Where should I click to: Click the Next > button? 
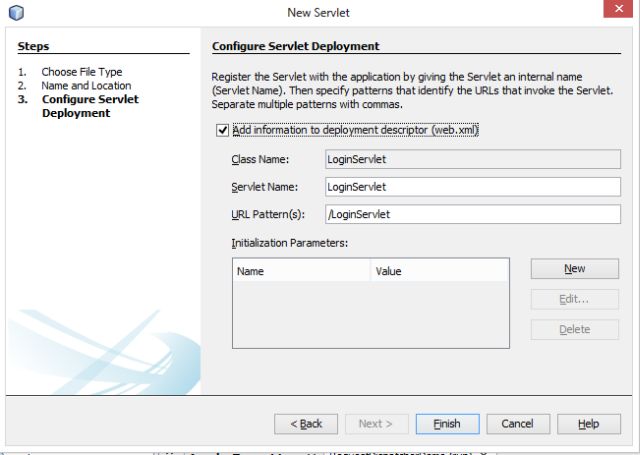click(x=375, y=424)
